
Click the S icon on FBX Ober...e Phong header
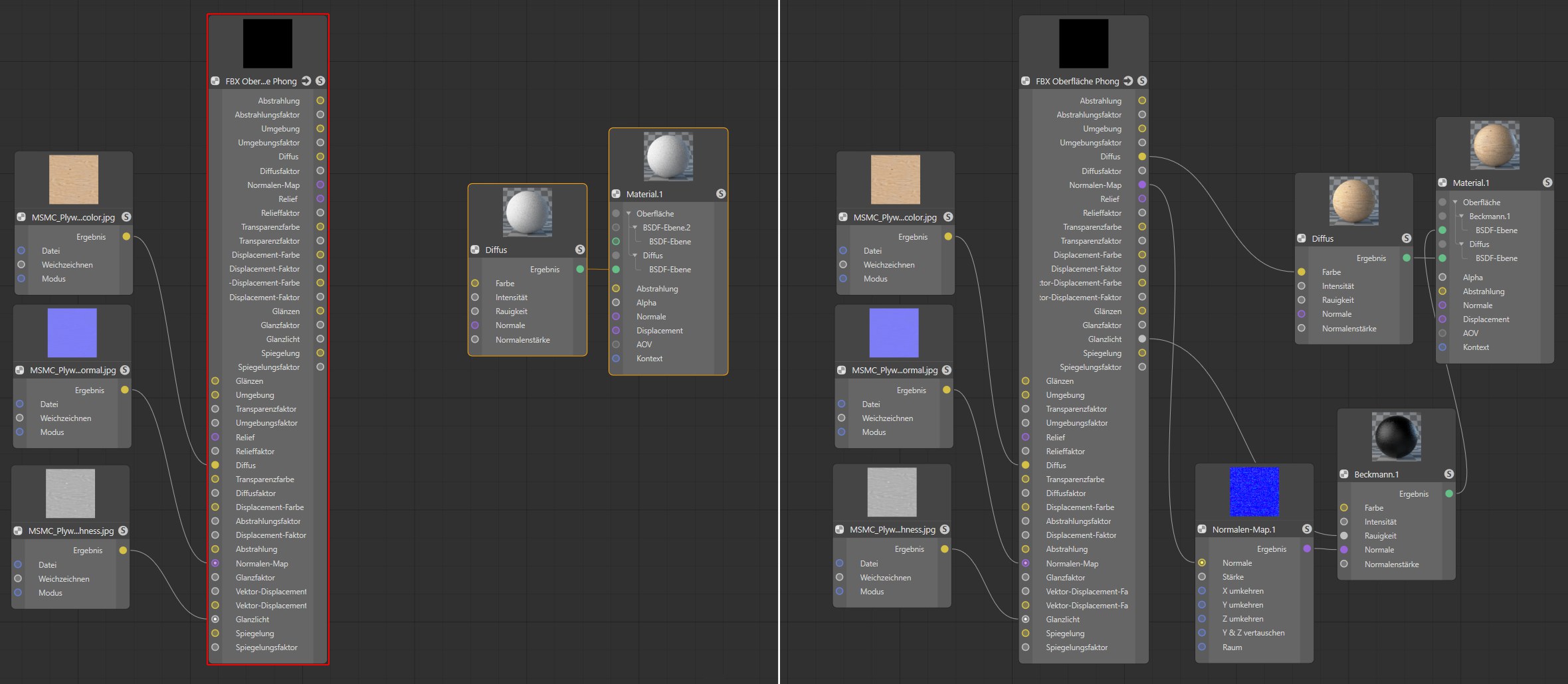(x=320, y=81)
